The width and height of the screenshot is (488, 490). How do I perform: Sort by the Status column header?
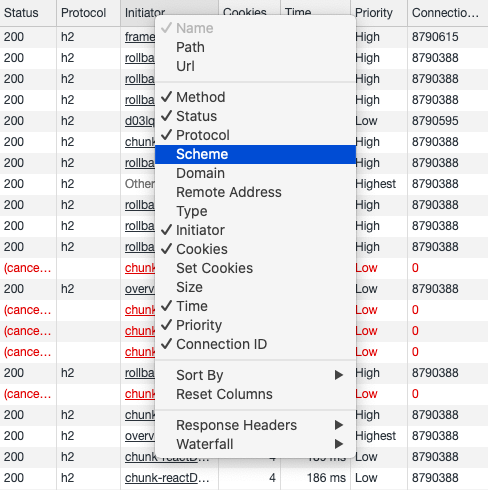point(28,13)
